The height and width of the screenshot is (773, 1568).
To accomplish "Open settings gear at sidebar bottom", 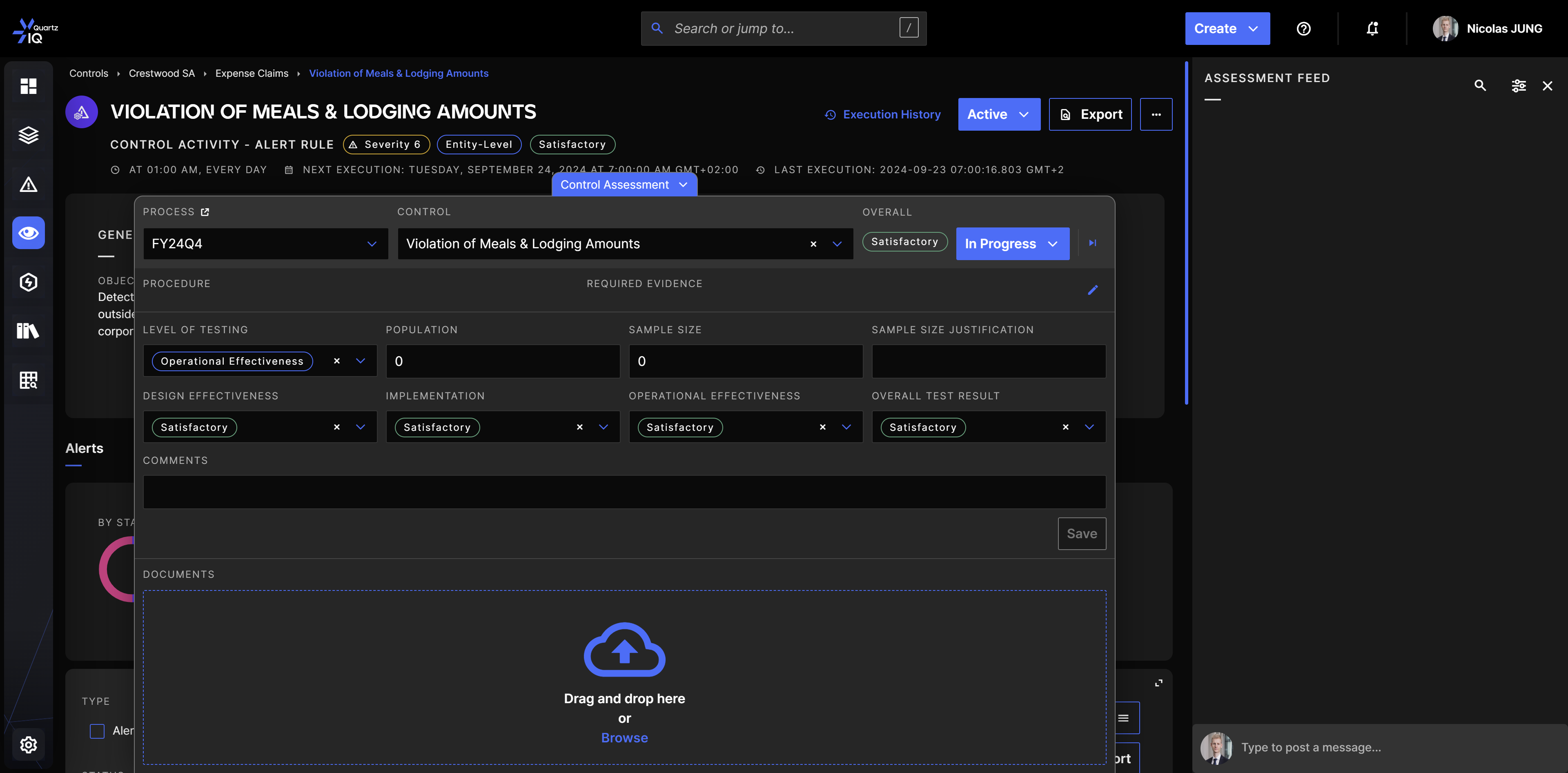I will (28, 745).
